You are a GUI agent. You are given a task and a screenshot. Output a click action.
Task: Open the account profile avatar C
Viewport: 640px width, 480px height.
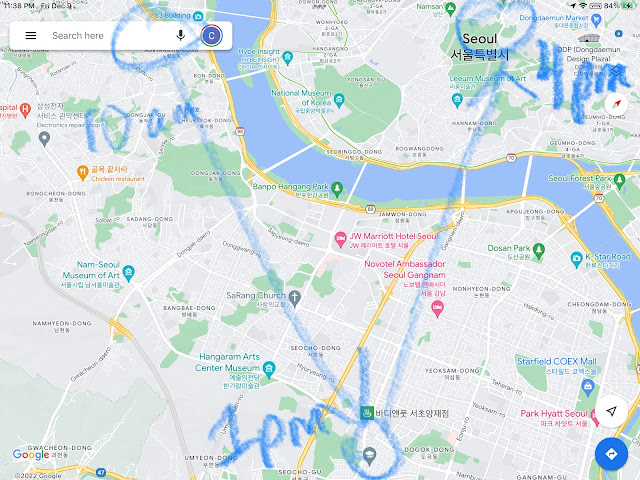[211, 36]
